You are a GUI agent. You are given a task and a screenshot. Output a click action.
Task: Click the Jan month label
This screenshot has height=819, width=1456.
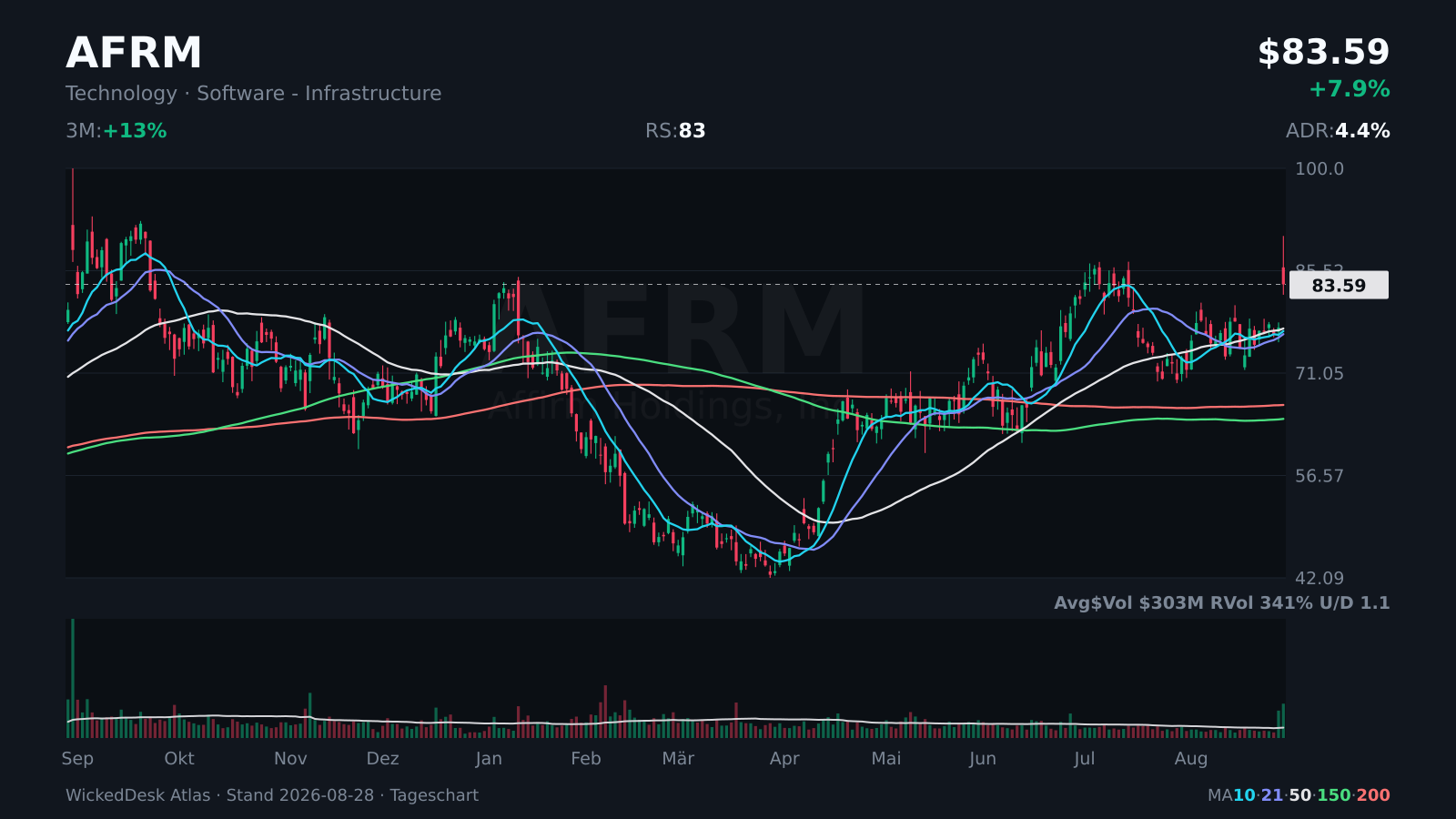point(489,759)
